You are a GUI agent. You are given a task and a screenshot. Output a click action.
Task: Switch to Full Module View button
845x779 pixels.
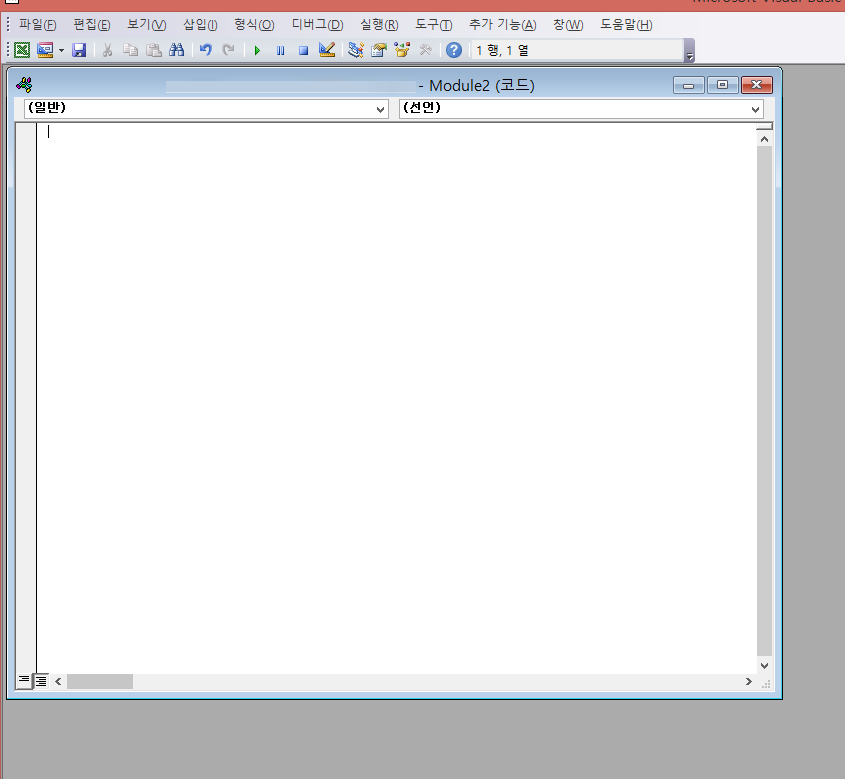tap(41, 681)
